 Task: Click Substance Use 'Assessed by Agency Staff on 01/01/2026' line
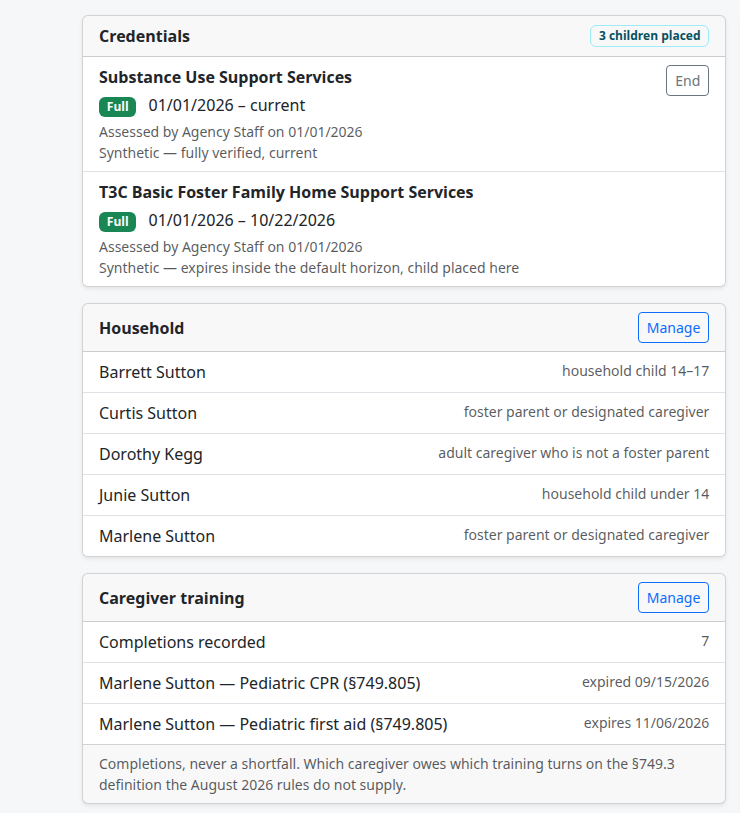[x=230, y=132]
